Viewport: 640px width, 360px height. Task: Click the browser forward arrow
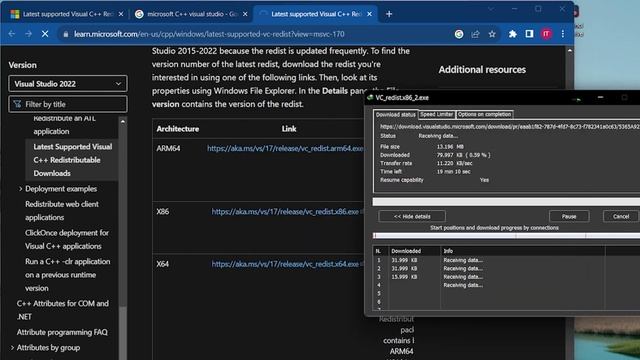28,34
